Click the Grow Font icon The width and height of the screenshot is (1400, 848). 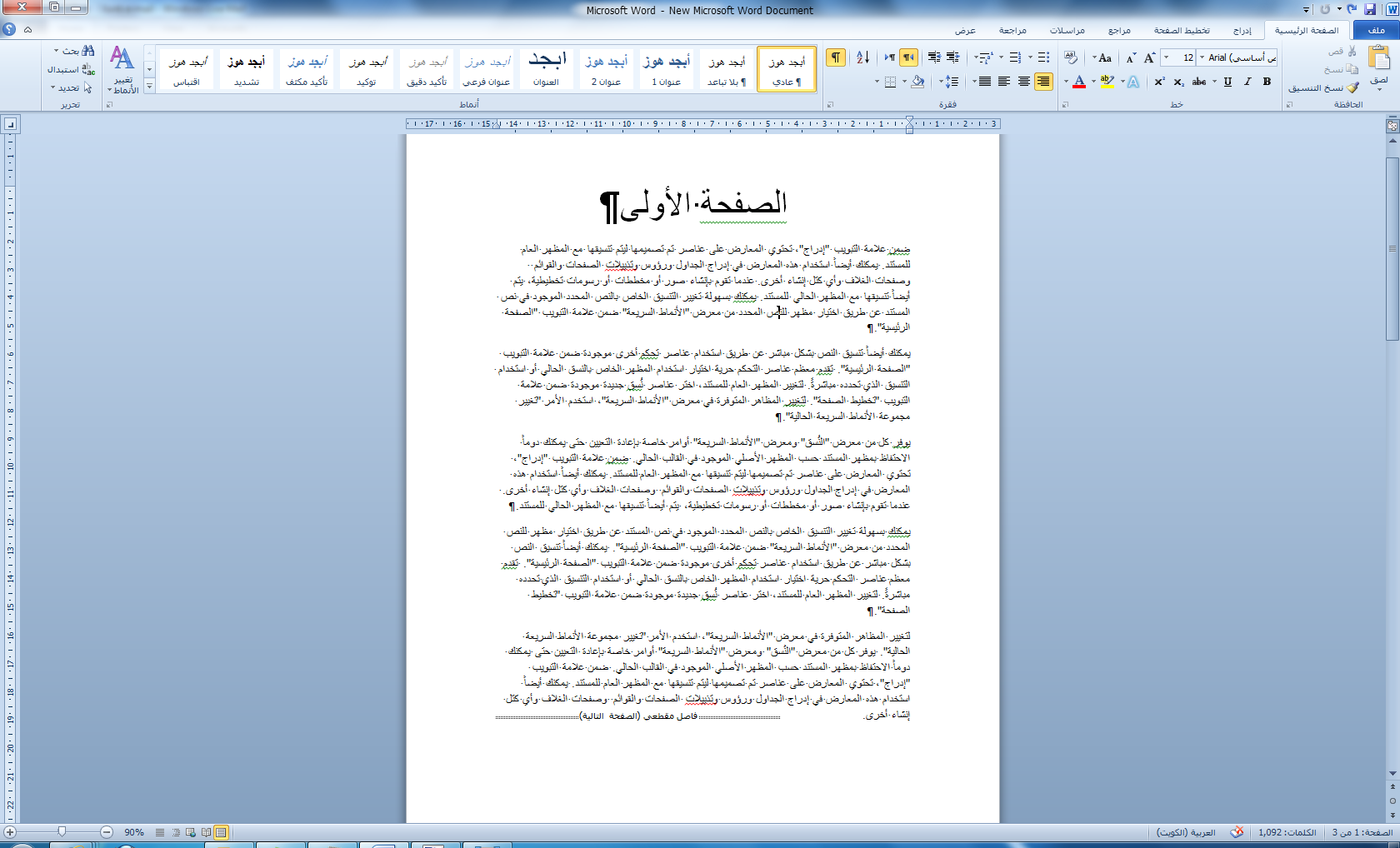[1149, 57]
